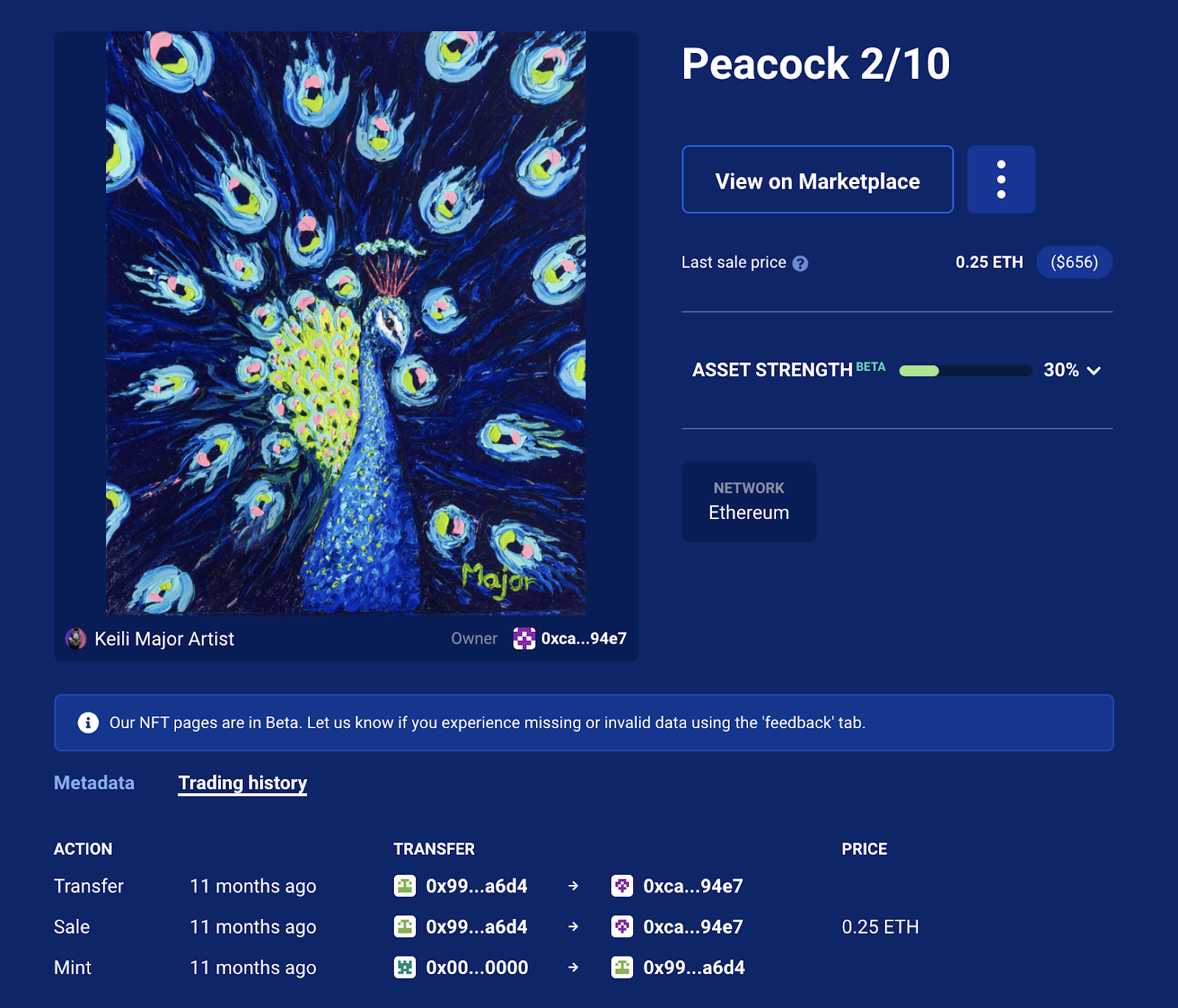This screenshot has height=1008, width=1178.
Task: Click '11 months ago' in Mint row
Action: (253, 968)
